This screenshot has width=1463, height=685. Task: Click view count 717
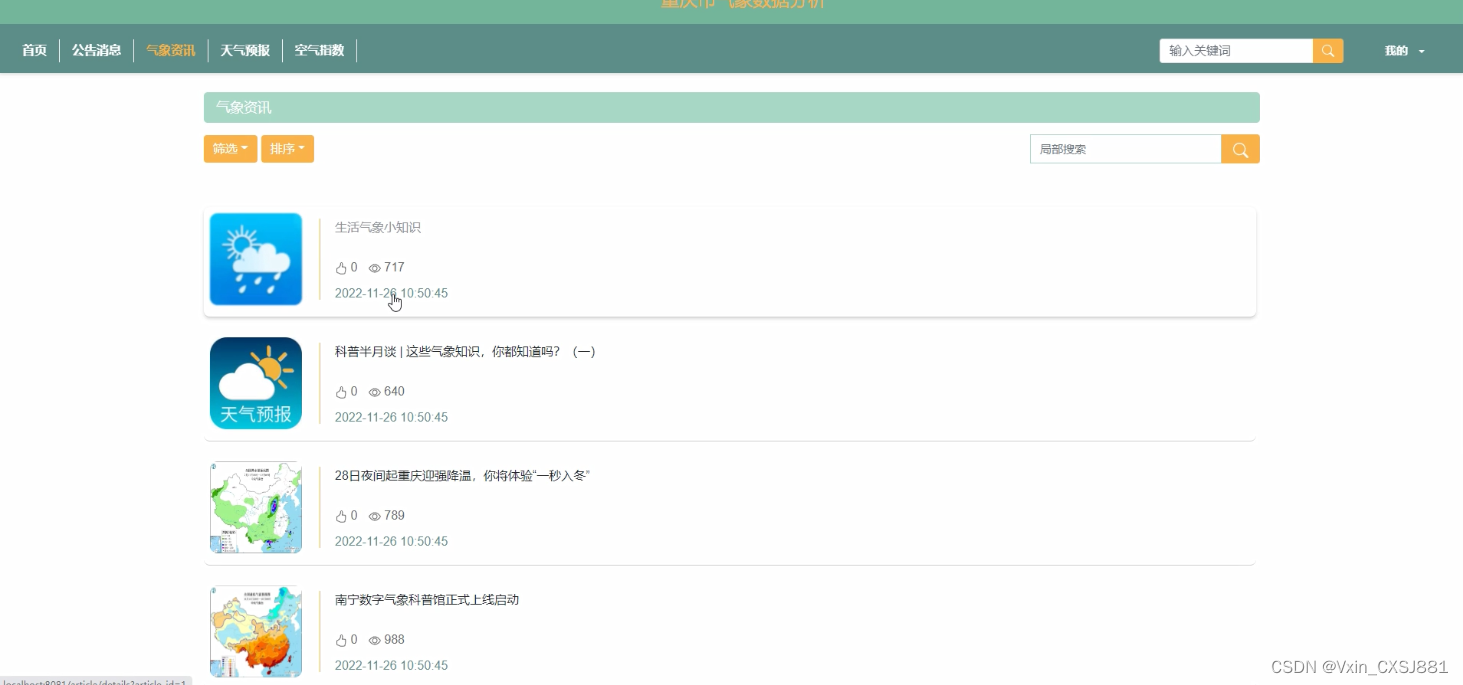[x=394, y=268]
